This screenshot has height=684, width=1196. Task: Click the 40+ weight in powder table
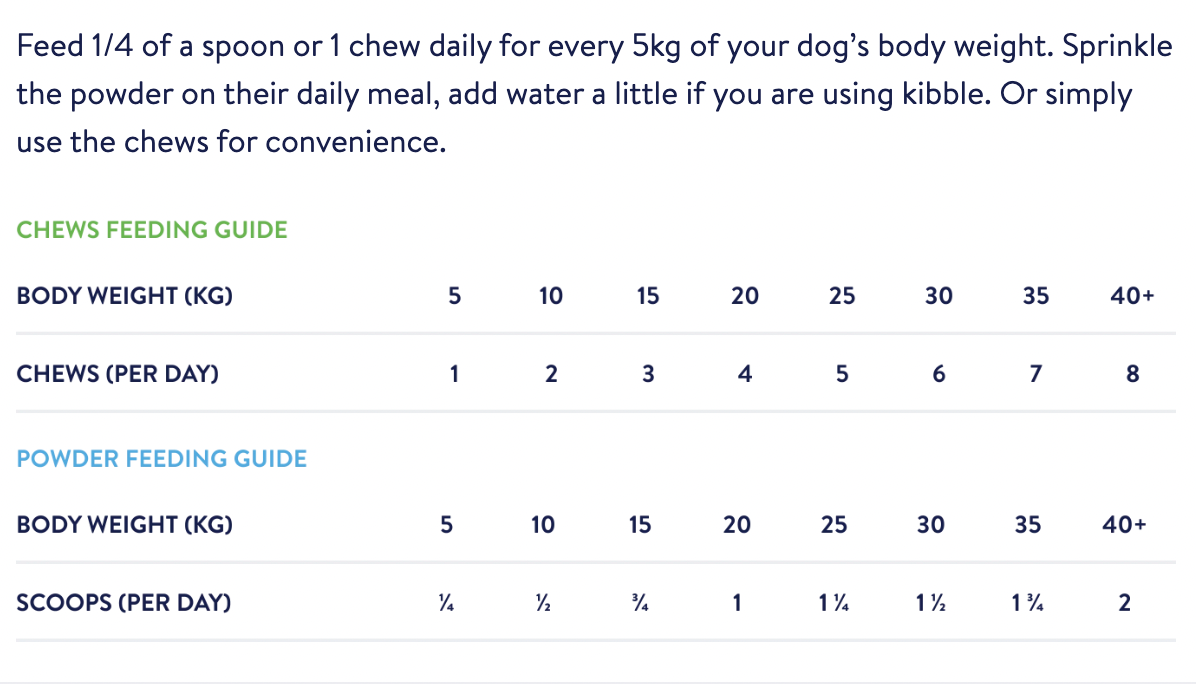click(1124, 525)
